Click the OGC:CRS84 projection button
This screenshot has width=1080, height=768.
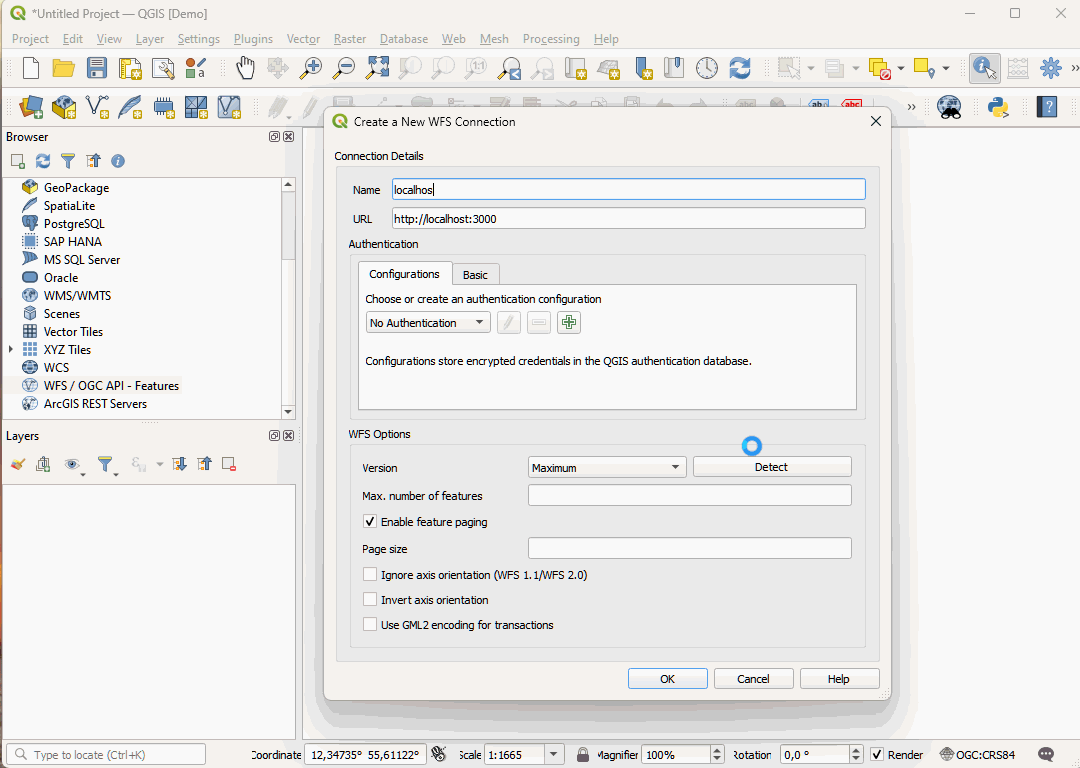[x=977, y=754]
